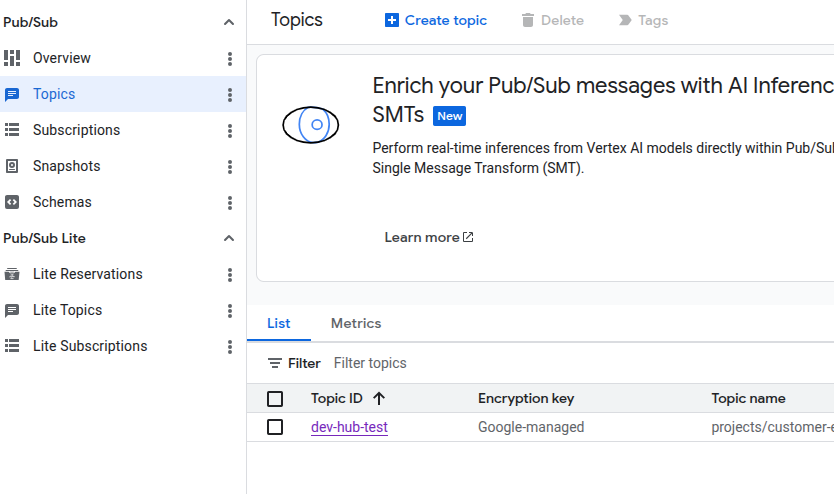Screen dimensions: 834x494
Task: Click the Subscriptions list icon
Action: [12, 130]
